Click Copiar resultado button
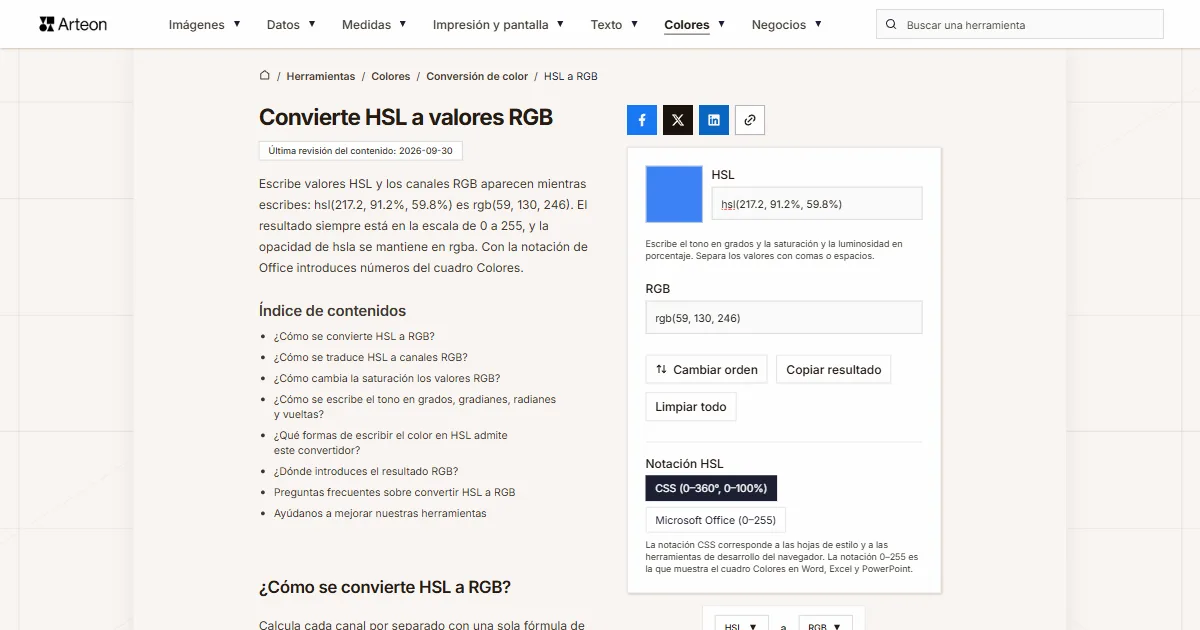 tap(834, 369)
